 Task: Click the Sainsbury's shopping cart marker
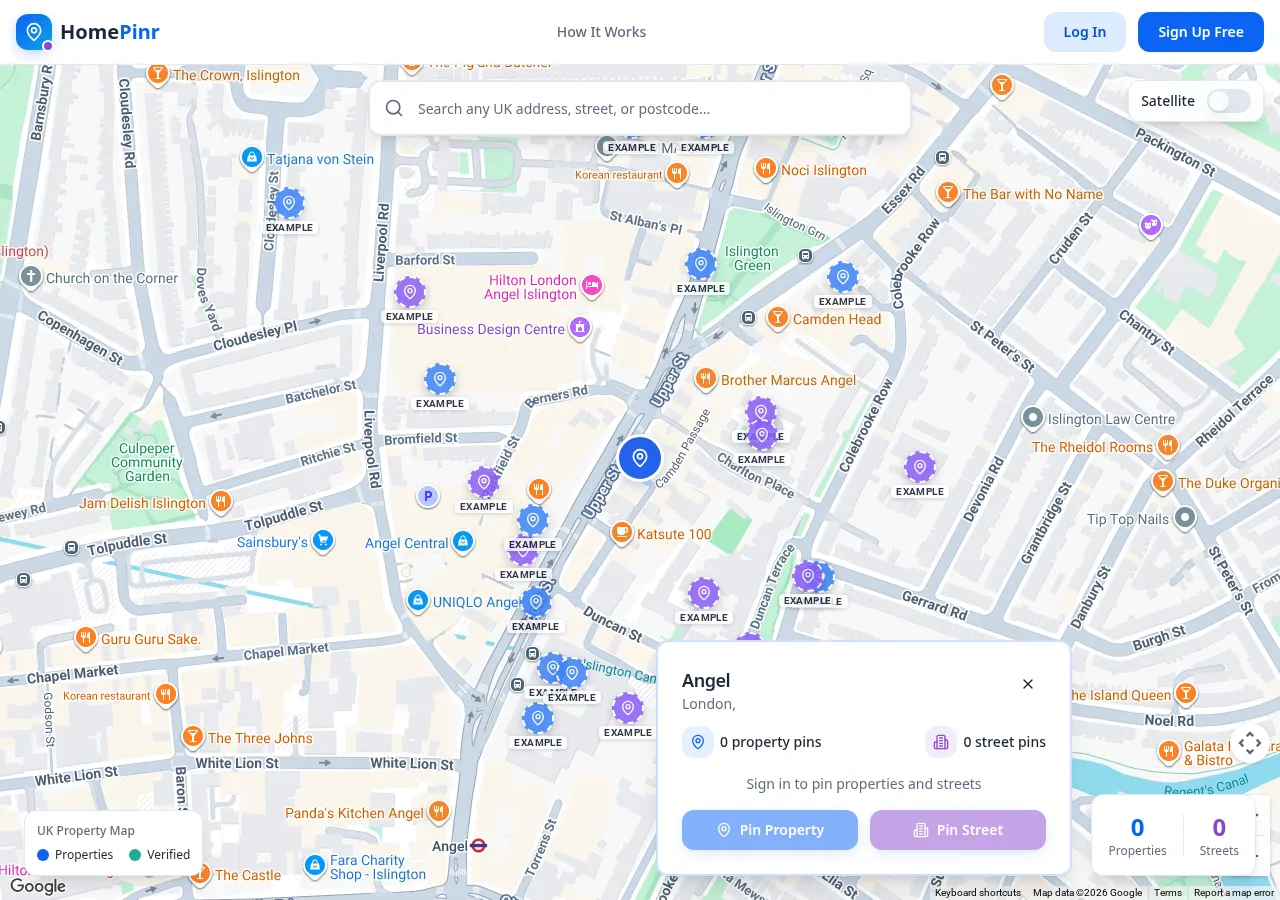pos(322,541)
